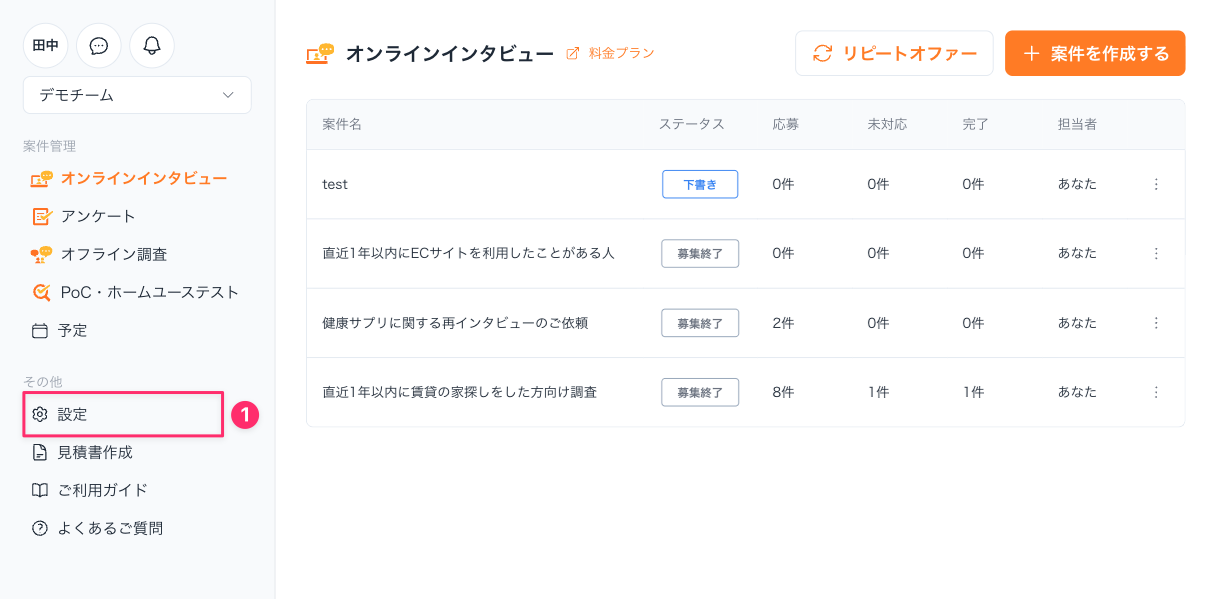Click the 田中 user avatar
Viewport: 1213px width, 599px height.
[46, 46]
